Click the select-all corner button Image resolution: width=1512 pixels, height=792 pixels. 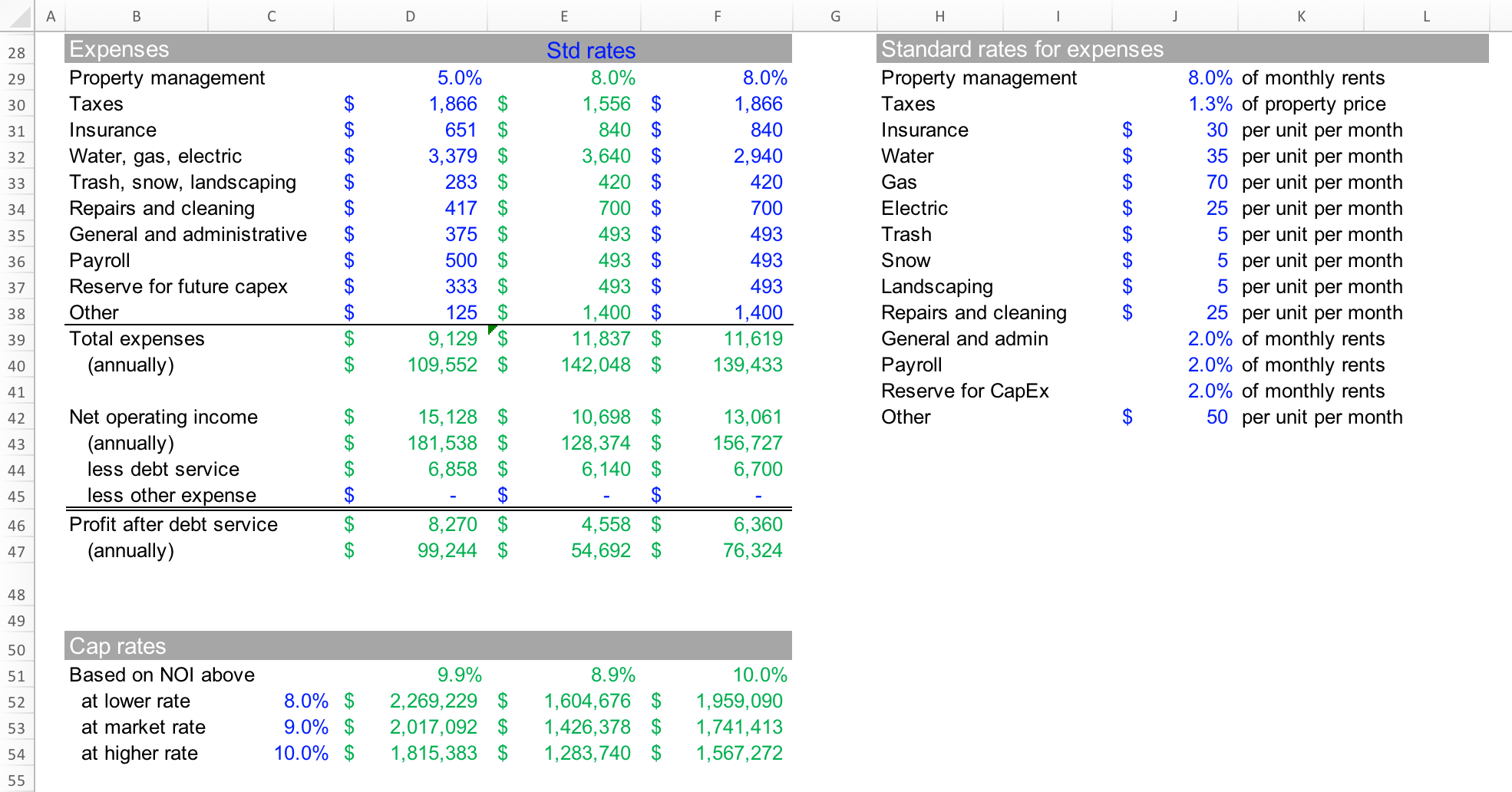18,15
